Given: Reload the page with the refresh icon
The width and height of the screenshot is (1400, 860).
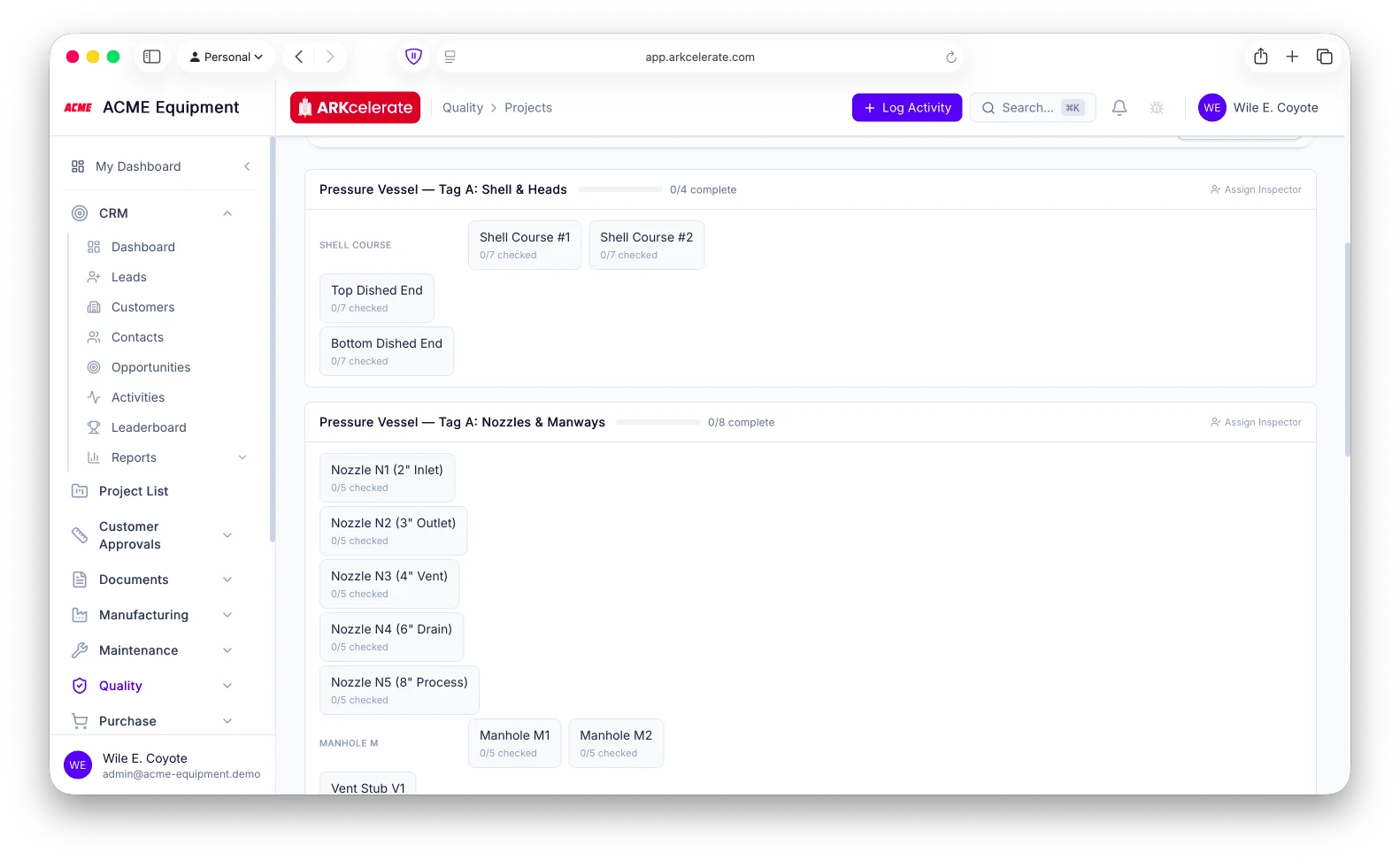Looking at the screenshot, I should coord(951,58).
